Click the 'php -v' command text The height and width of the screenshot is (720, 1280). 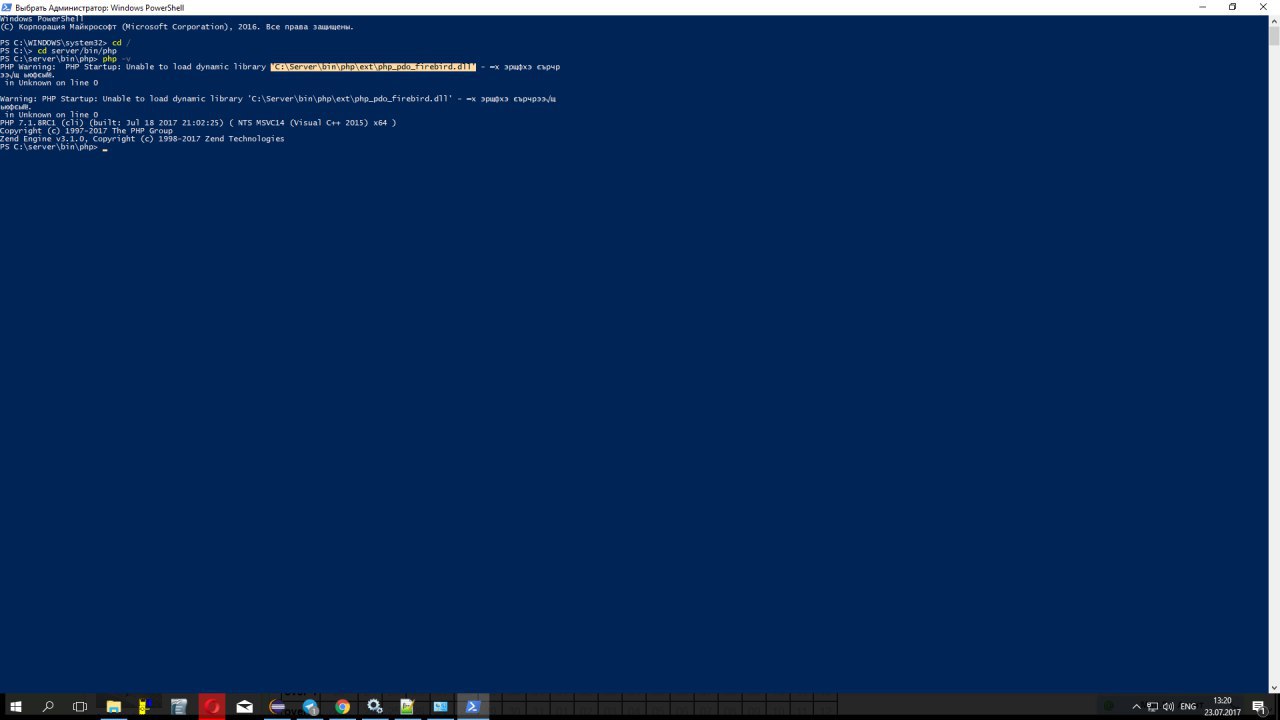pos(116,59)
